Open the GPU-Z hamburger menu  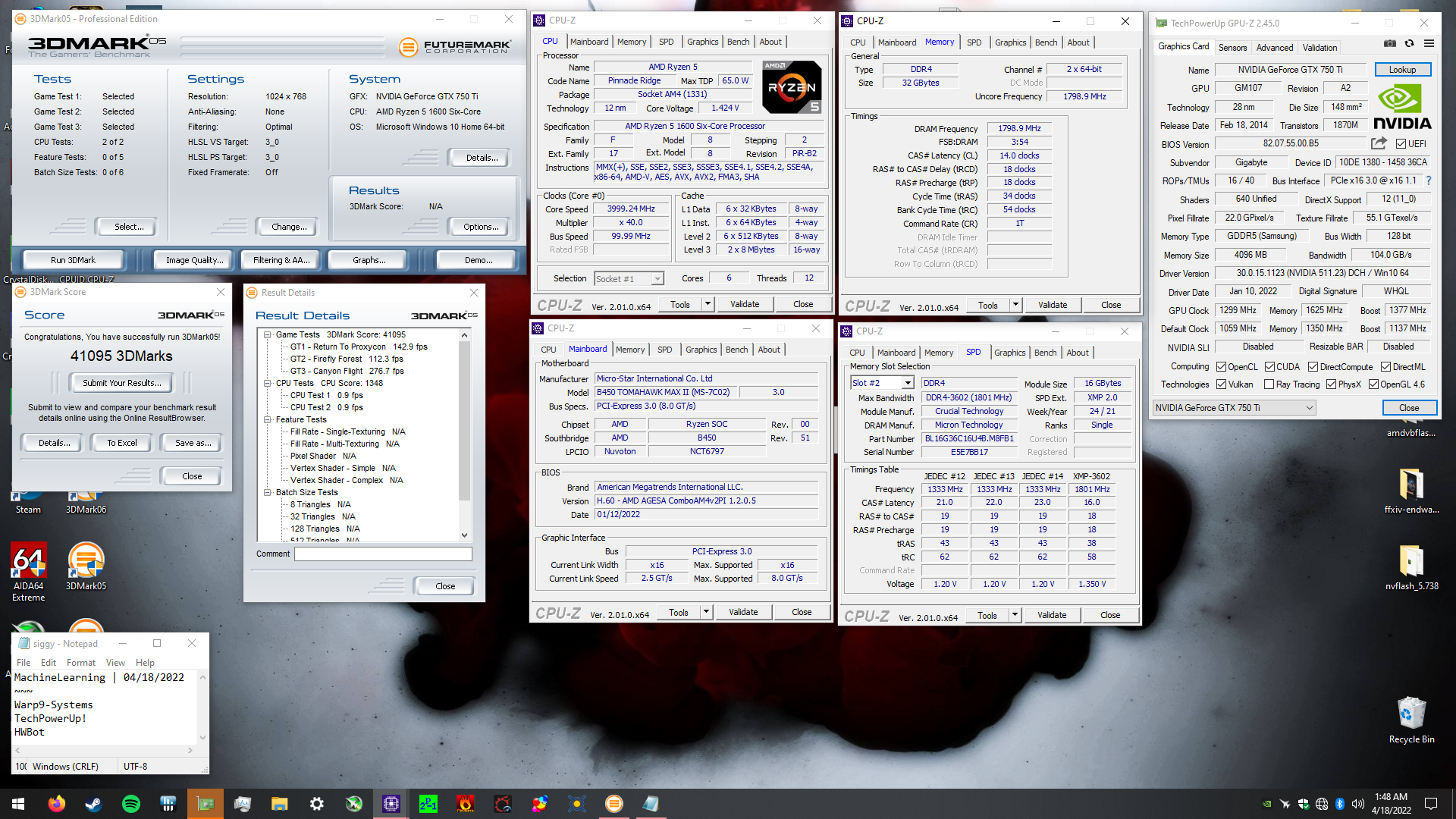[1429, 44]
